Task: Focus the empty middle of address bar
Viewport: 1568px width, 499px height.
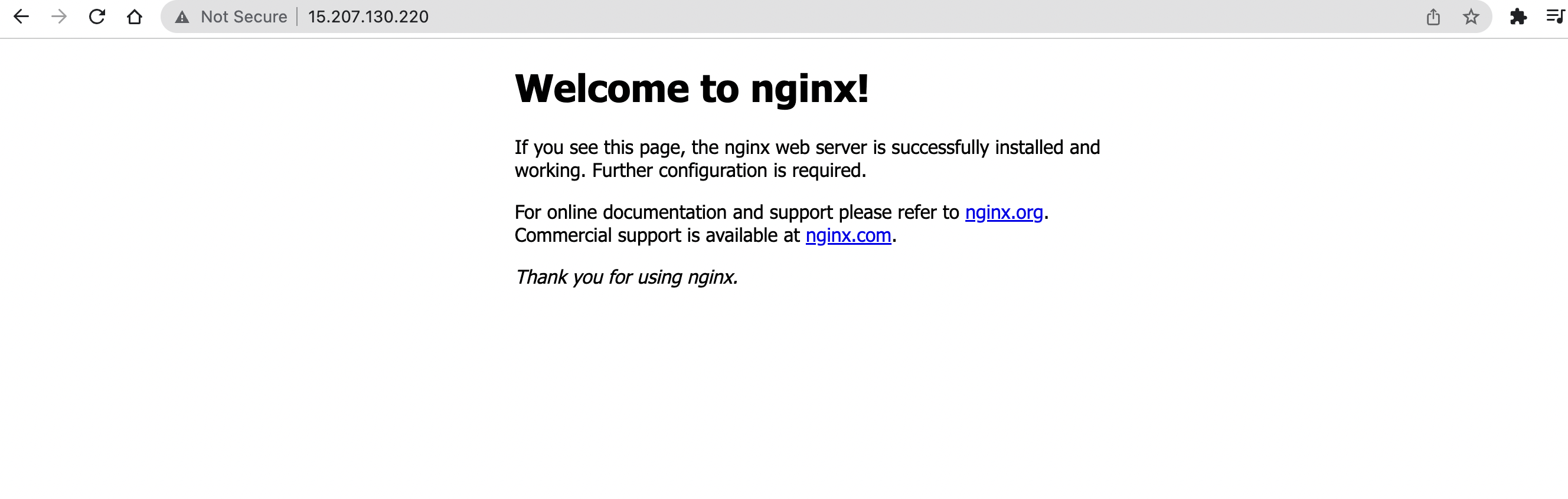Action: (x=913, y=17)
